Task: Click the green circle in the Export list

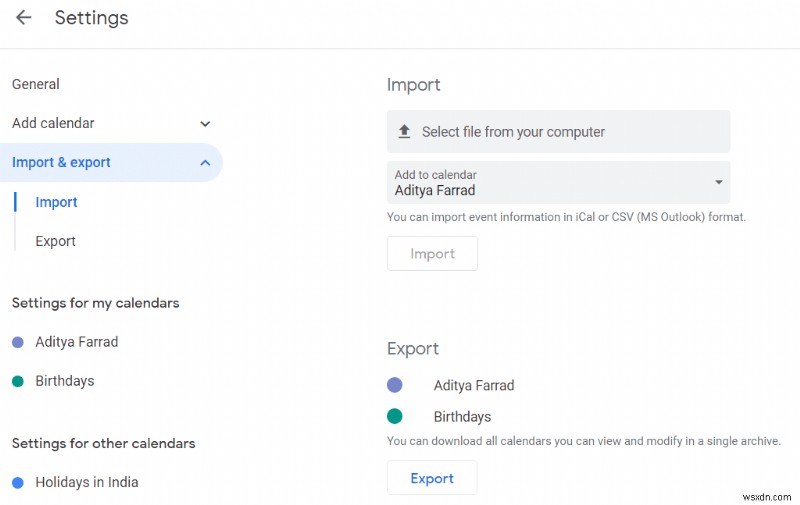Action: click(x=394, y=416)
